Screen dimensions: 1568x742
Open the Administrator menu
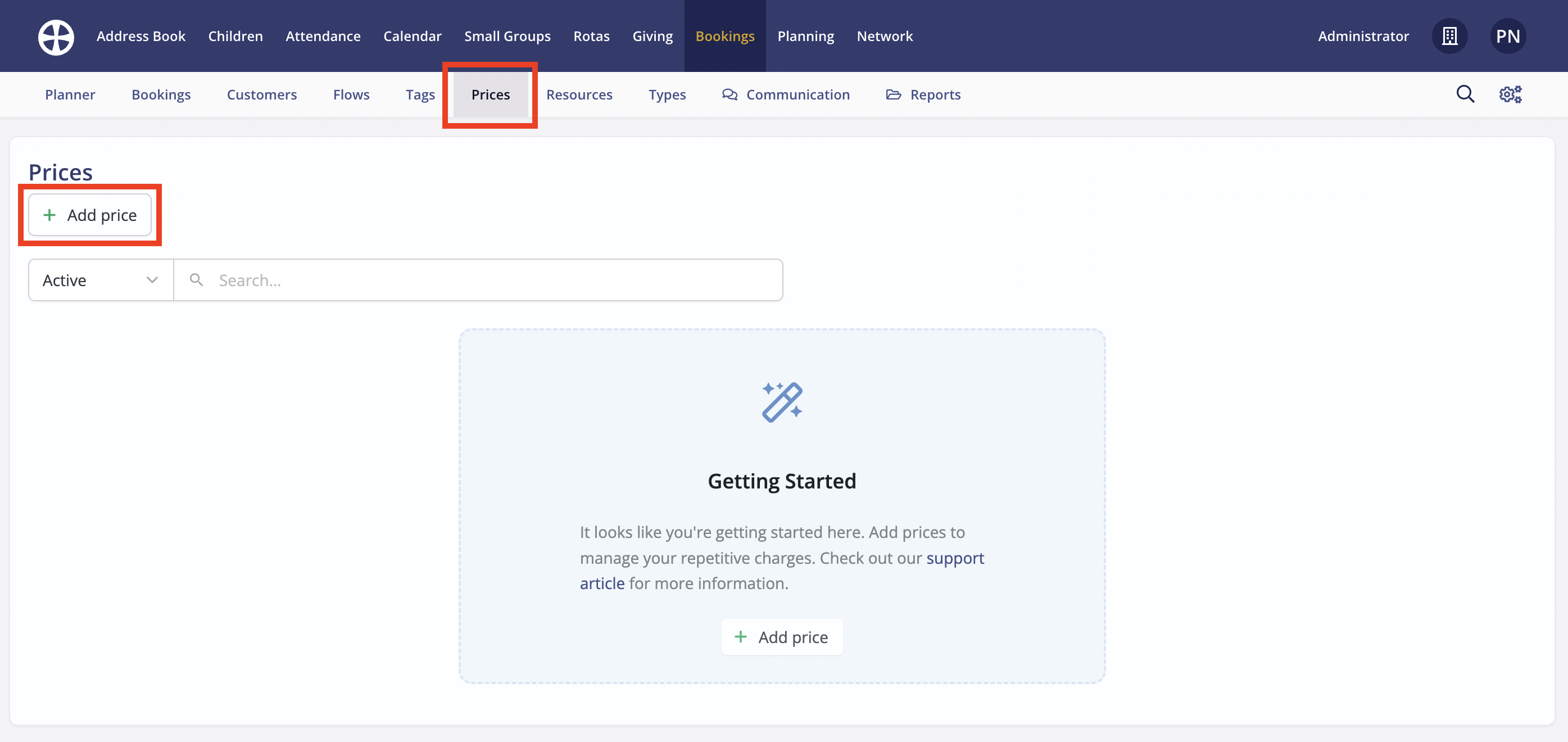tap(1363, 37)
